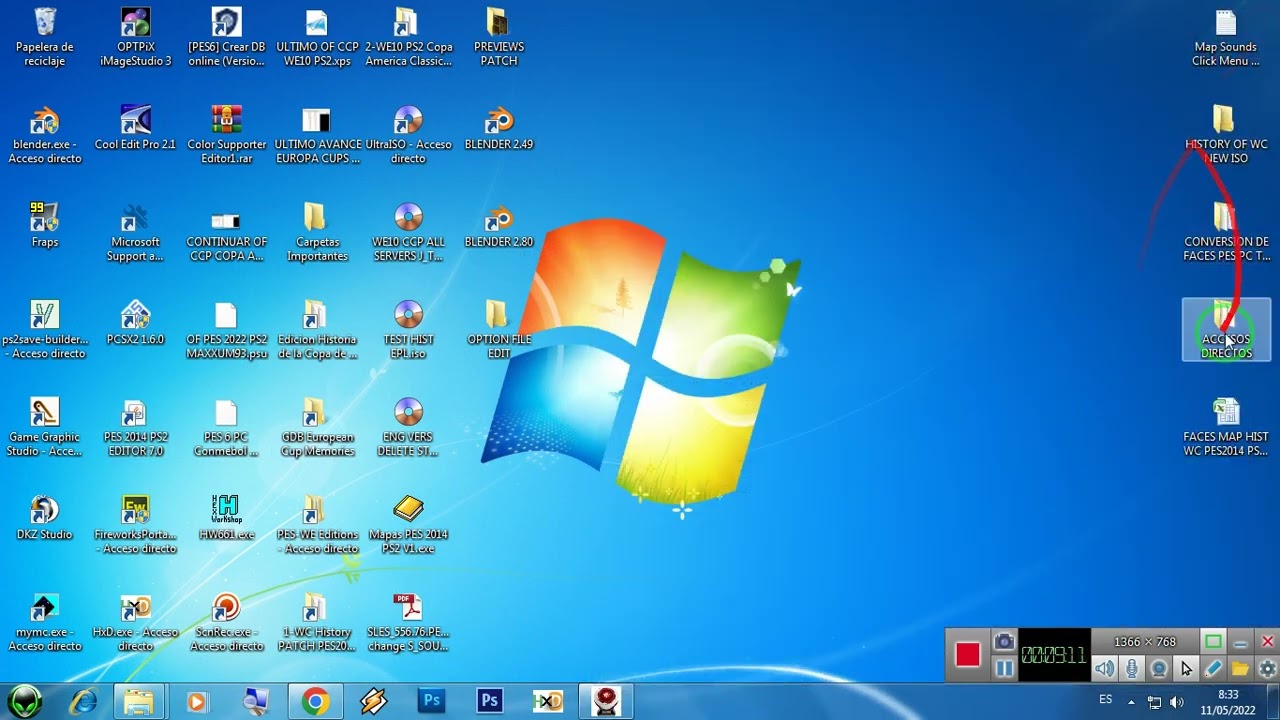Select the UltraISO shortcut icon
This screenshot has height=720, width=1280.
point(408,135)
